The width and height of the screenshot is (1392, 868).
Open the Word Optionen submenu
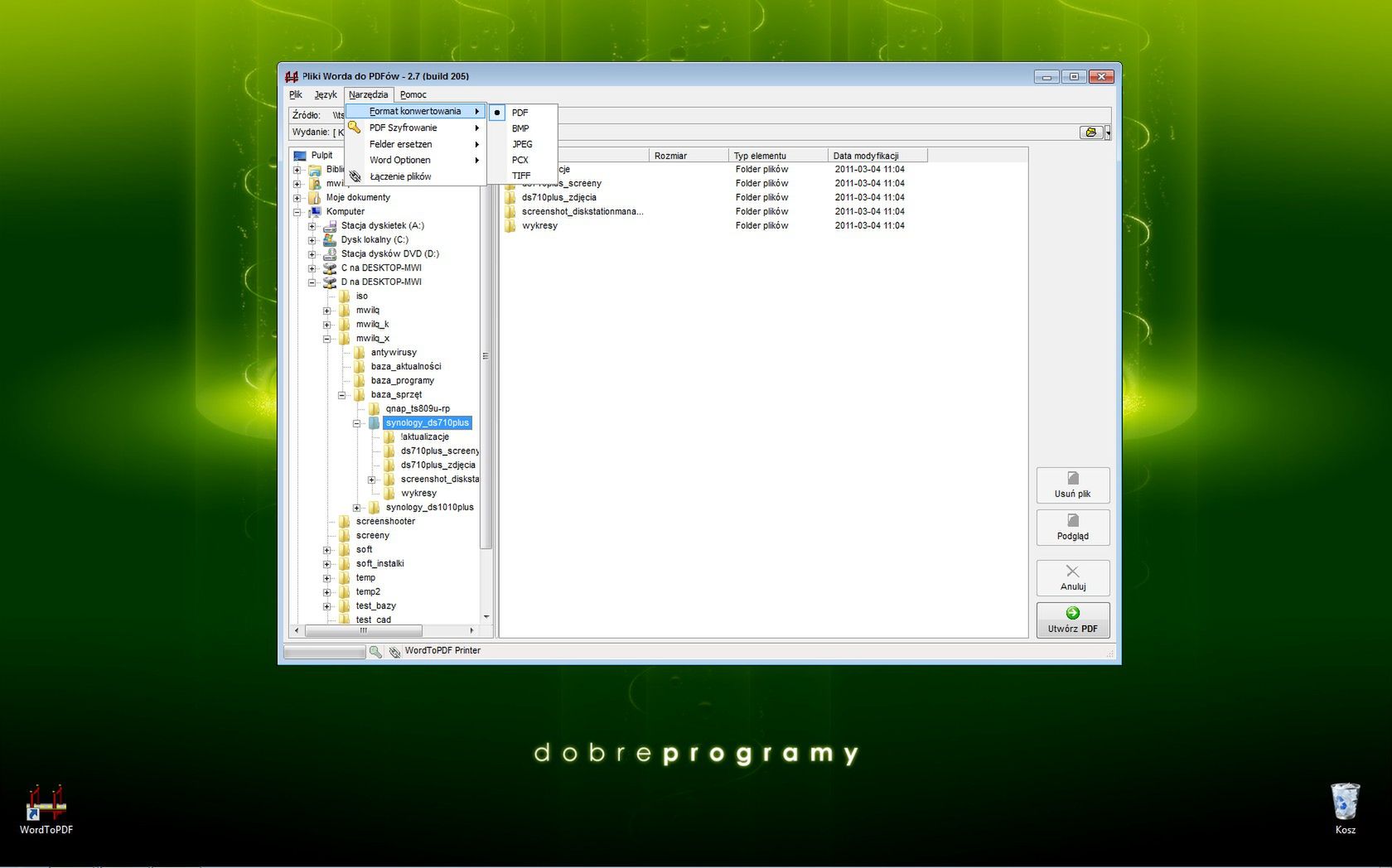click(400, 160)
